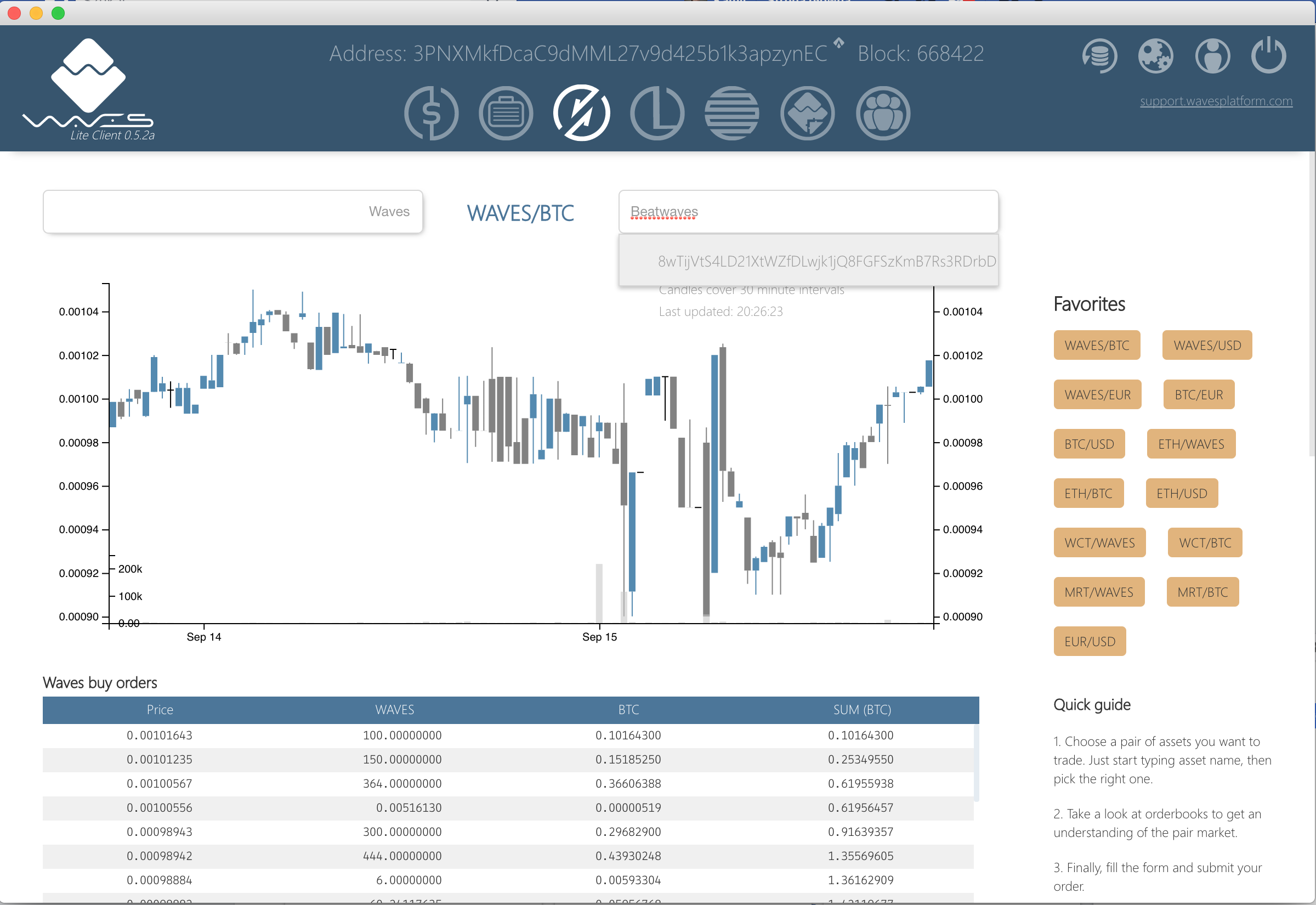
Task: Click the small alias icon beside address
Action: pos(839,42)
